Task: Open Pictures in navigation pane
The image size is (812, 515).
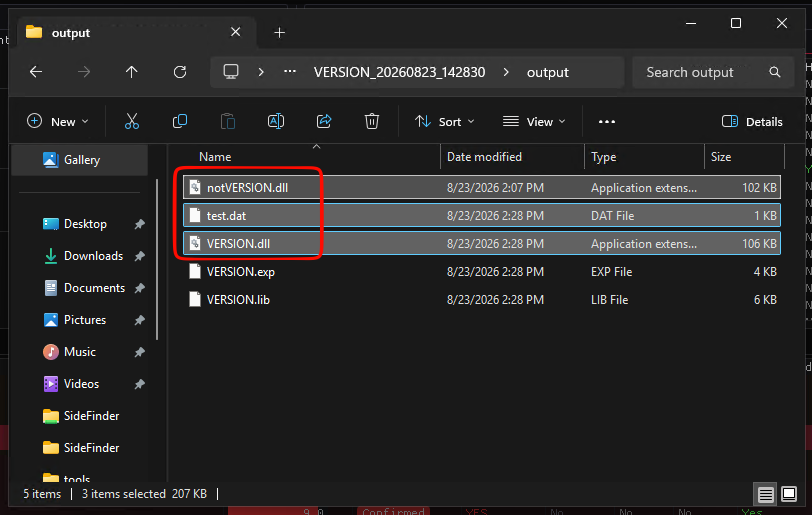Action: [x=84, y=321]
